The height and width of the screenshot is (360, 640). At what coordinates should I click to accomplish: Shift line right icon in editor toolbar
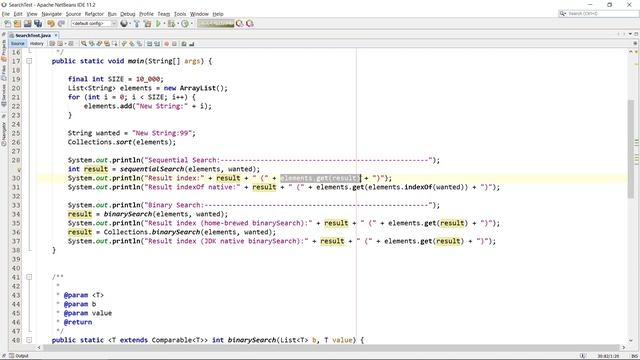point(157,43)
